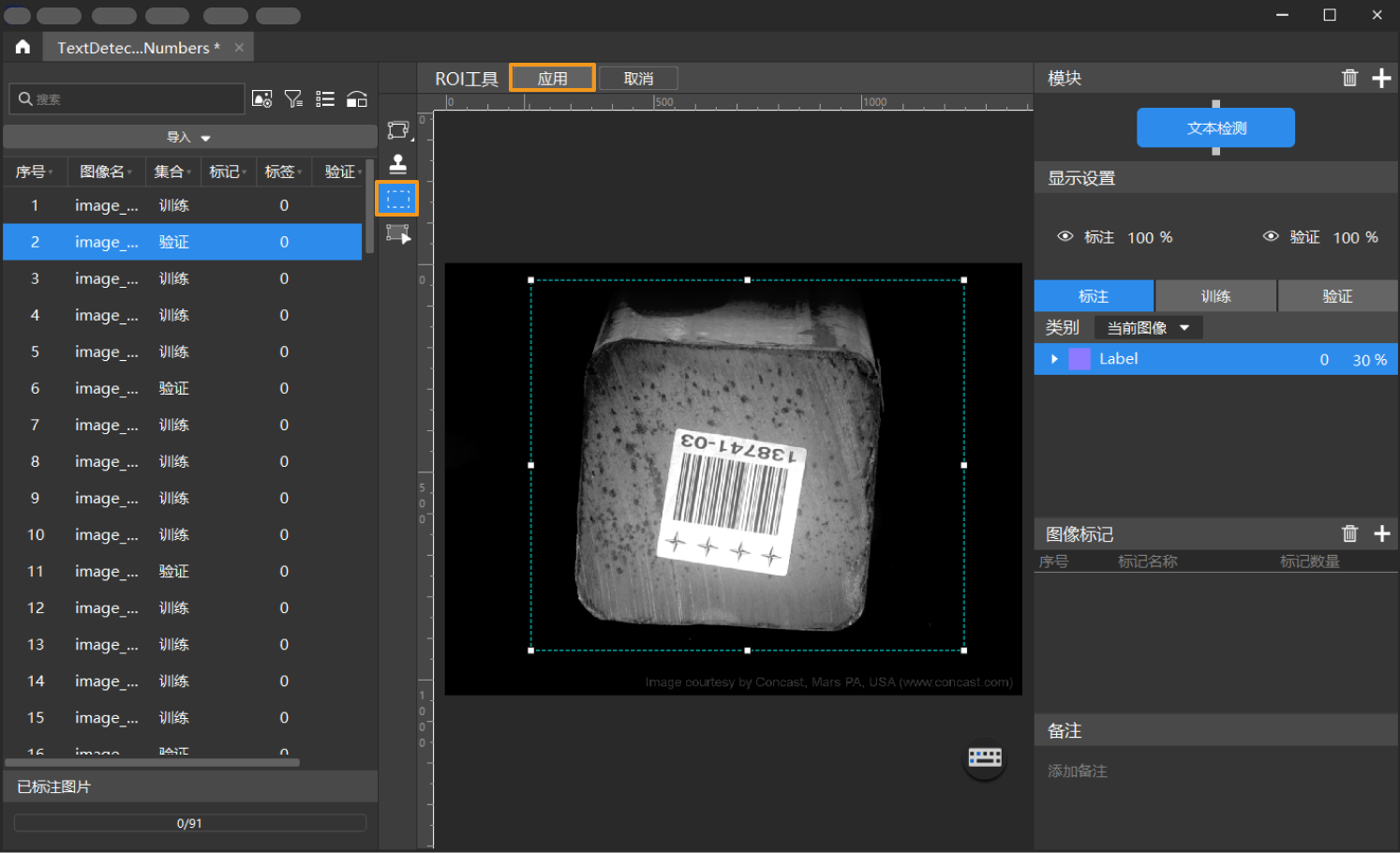This screenshot has height=853, width=1400.
Task: Toggle validation visibility eye icon
Action: [x=1271, y=236]
